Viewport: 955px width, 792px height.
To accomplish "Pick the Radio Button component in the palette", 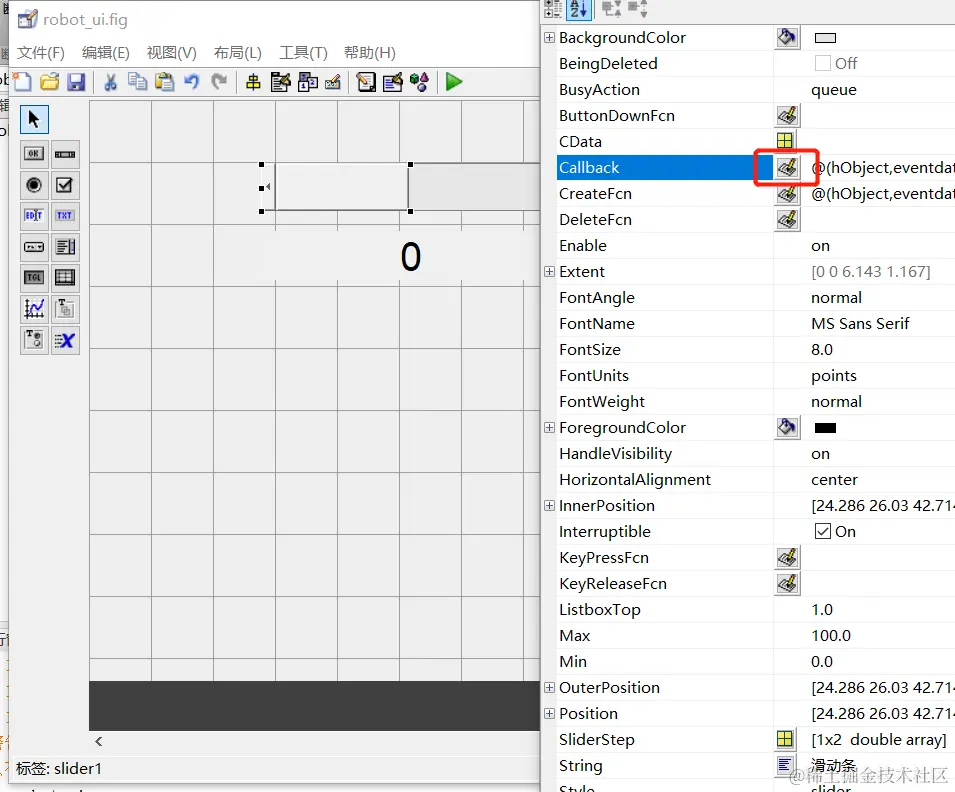I will (34, 185).
